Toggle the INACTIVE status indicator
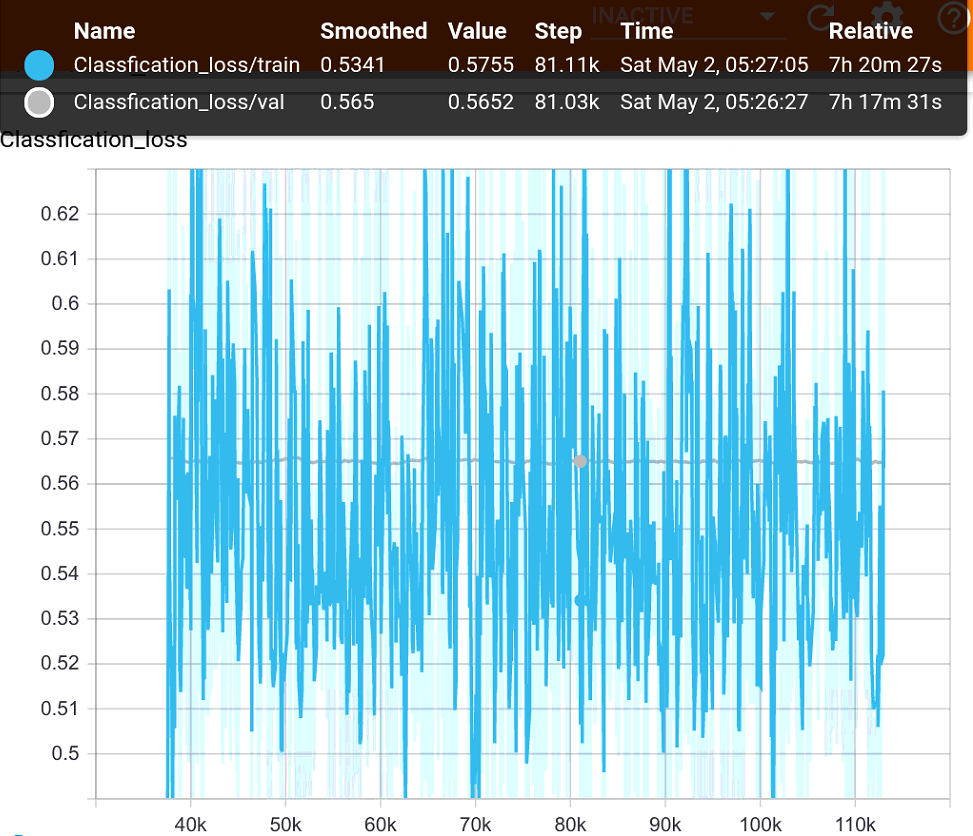This screenshot has width=973, height=836. click(641, 15)
